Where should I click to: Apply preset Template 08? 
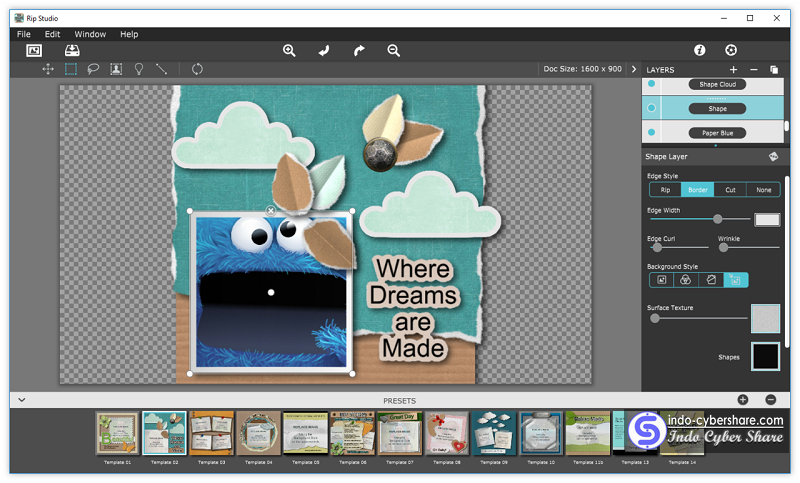coord(446,434)
